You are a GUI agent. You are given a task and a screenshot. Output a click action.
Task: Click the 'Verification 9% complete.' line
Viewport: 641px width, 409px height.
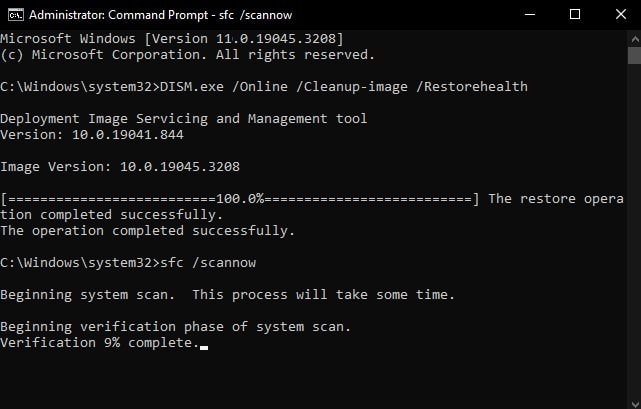(x=100, y=343)
